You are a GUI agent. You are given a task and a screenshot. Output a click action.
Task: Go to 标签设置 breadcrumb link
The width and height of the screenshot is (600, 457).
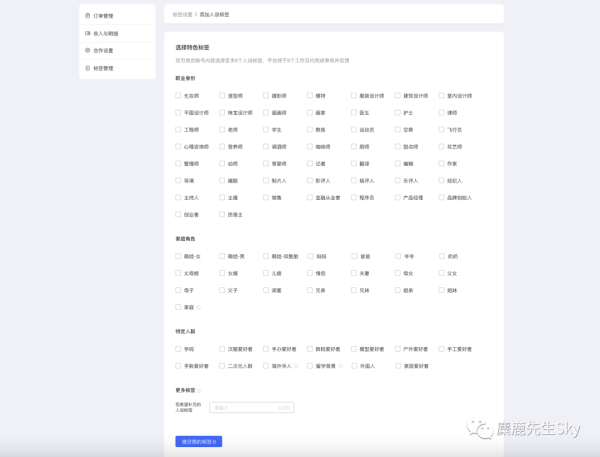coord(182,15)
